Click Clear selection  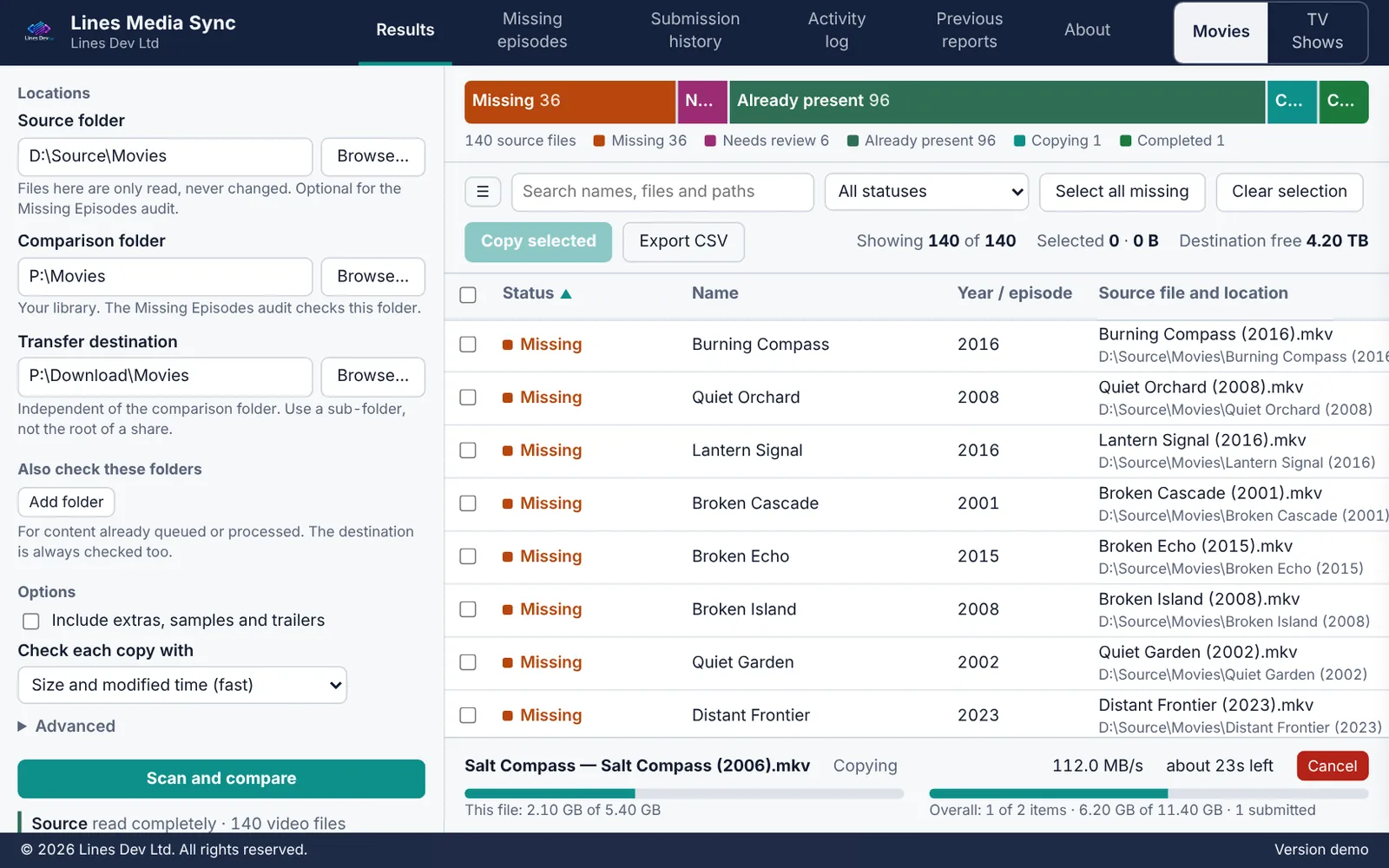[1289, 192]
